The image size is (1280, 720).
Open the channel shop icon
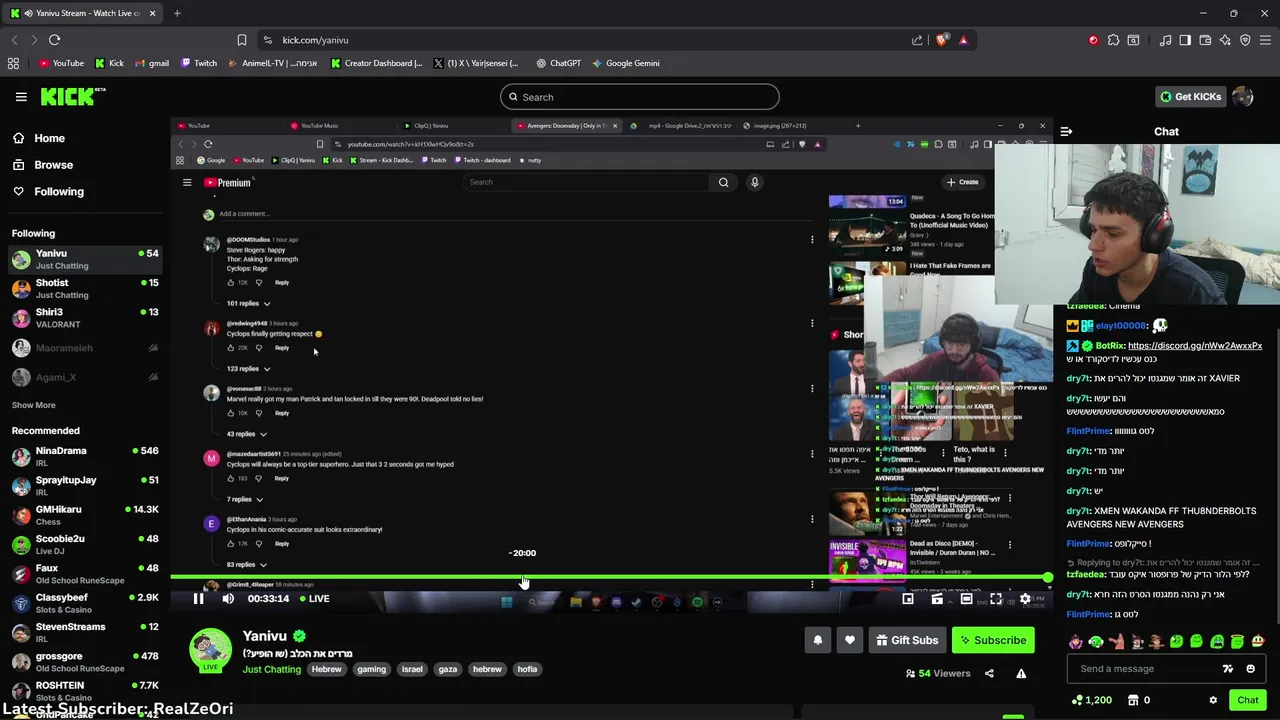1133,700
